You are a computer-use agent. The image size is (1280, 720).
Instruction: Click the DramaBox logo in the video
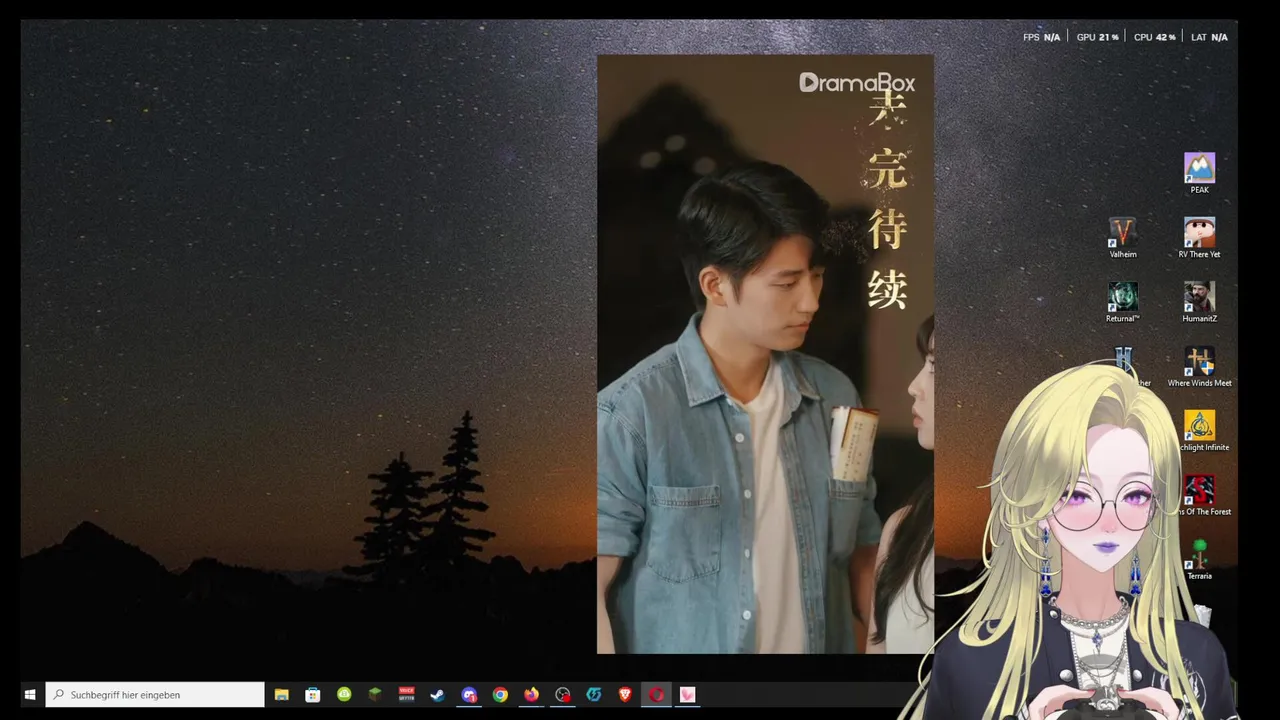click(857, 82)
